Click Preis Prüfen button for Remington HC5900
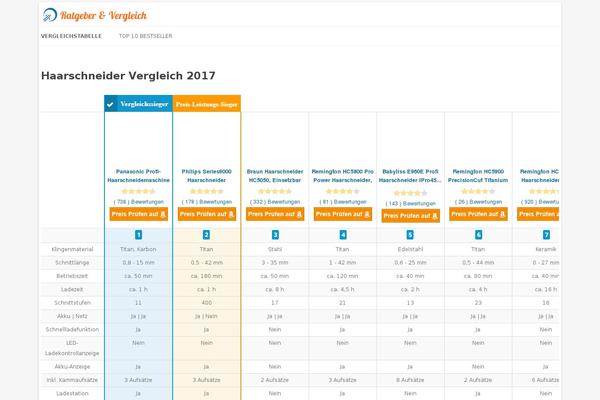Image resolution: width=600 pixels, height=400 pixels. (x=478, y=214)
